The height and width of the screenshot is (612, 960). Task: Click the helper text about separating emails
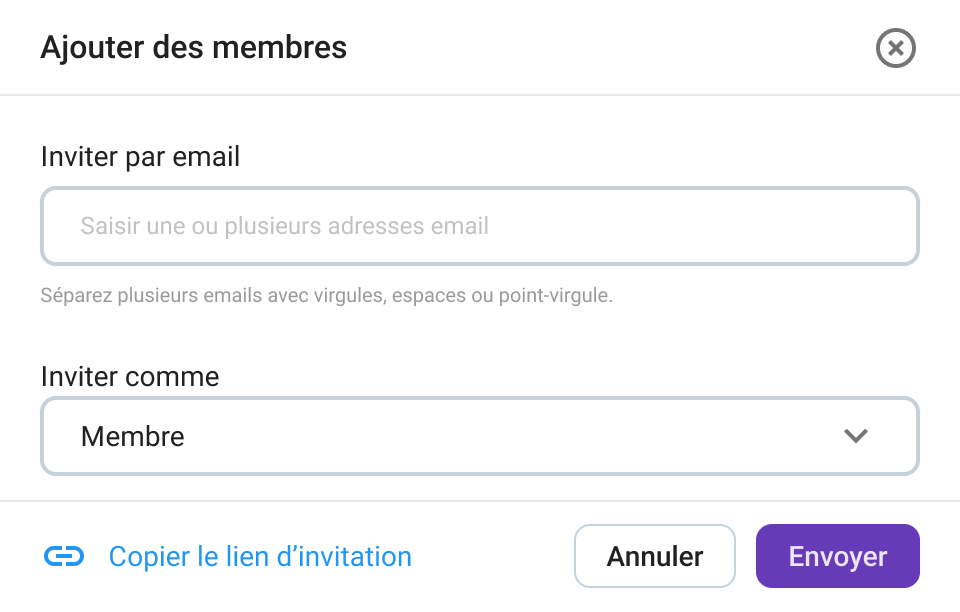(x=326, y=296)
